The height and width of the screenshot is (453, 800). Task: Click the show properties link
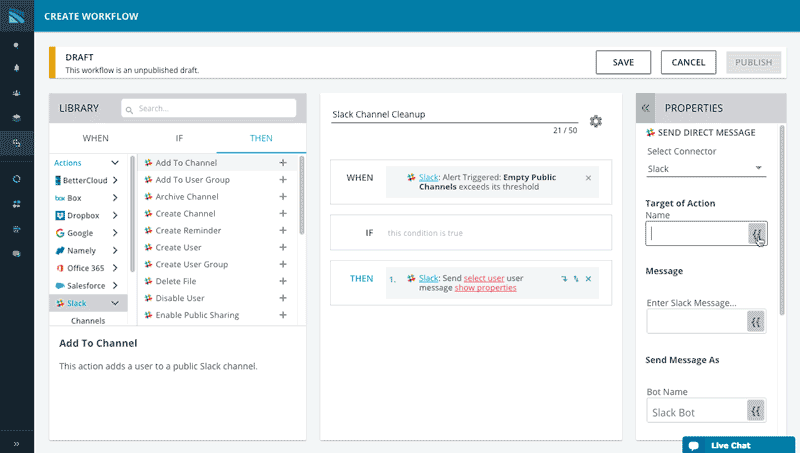pos(485,288)
